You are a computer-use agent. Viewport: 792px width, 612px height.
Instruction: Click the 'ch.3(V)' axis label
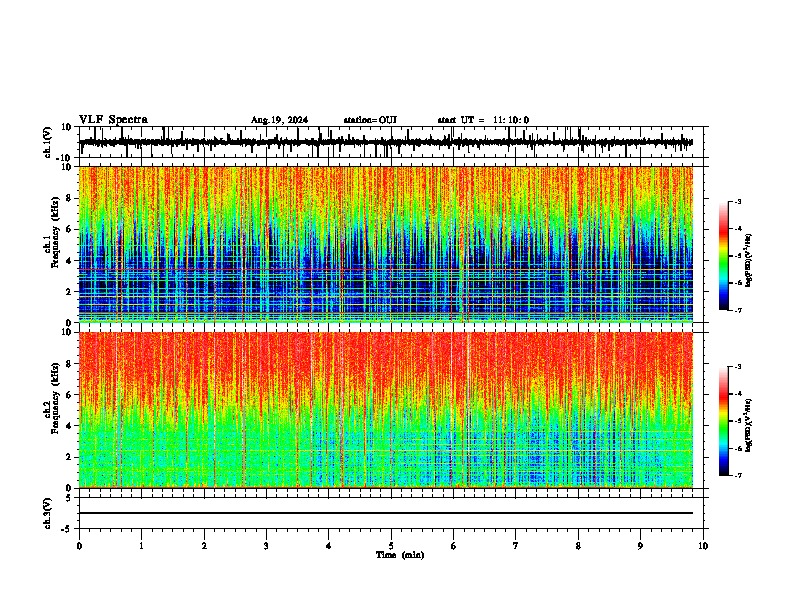click(x=47, y=514)
